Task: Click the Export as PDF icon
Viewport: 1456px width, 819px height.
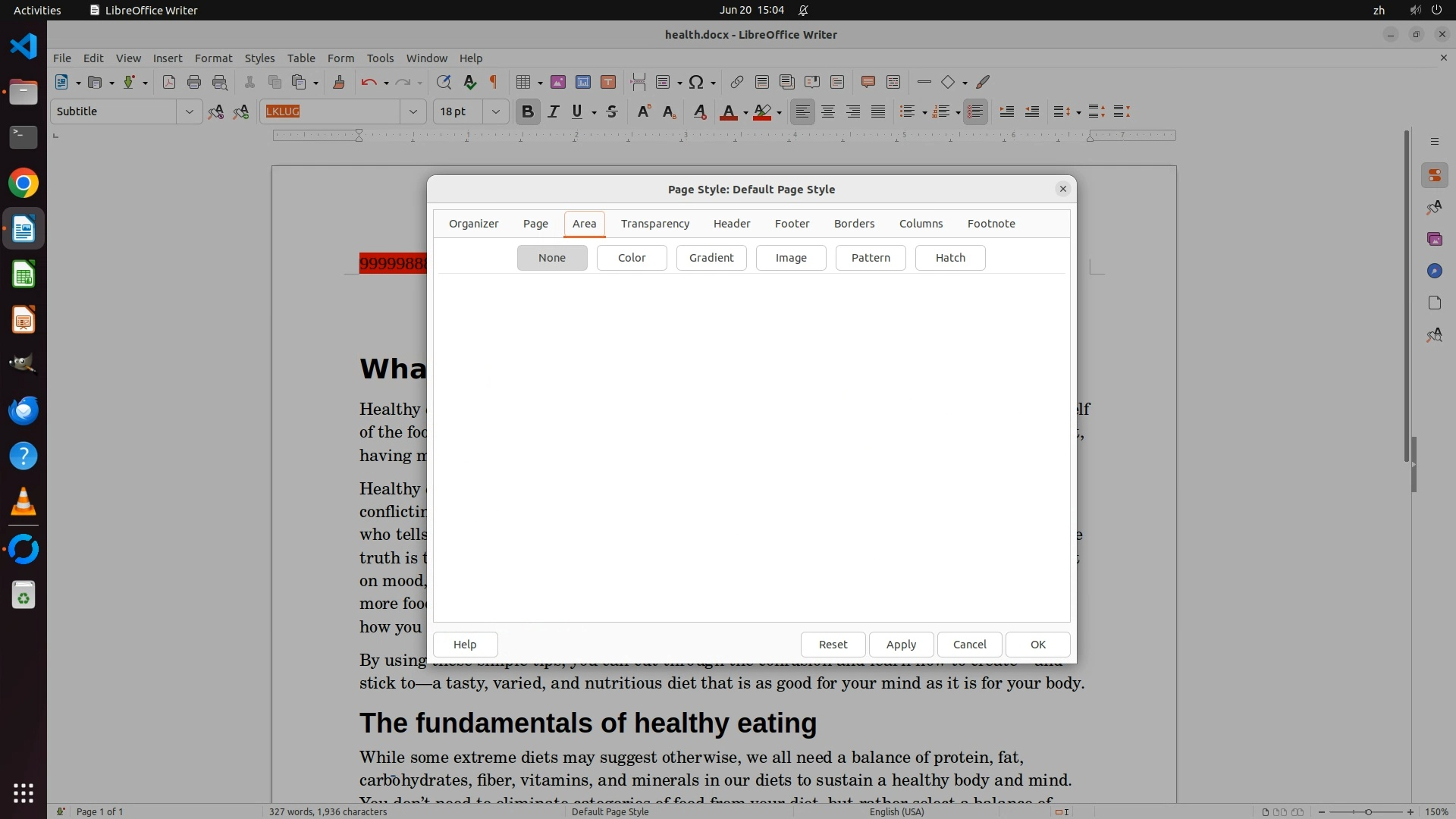Action: (168, 82)
